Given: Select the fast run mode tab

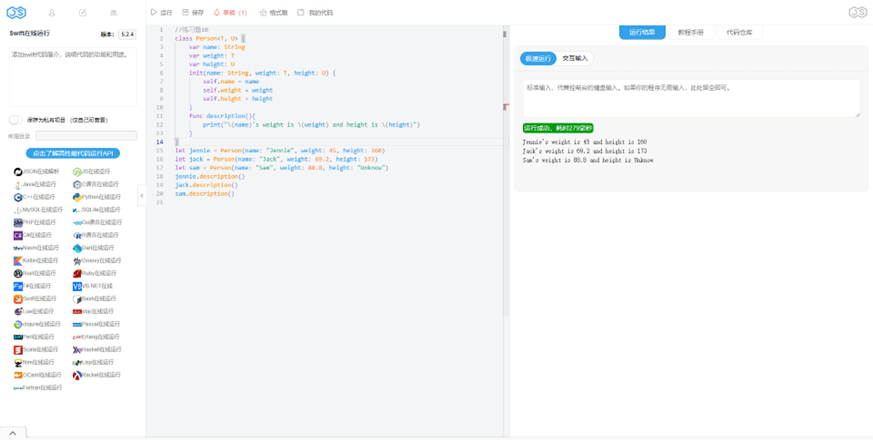Looking at the screenshot, I should click(538, 58).
